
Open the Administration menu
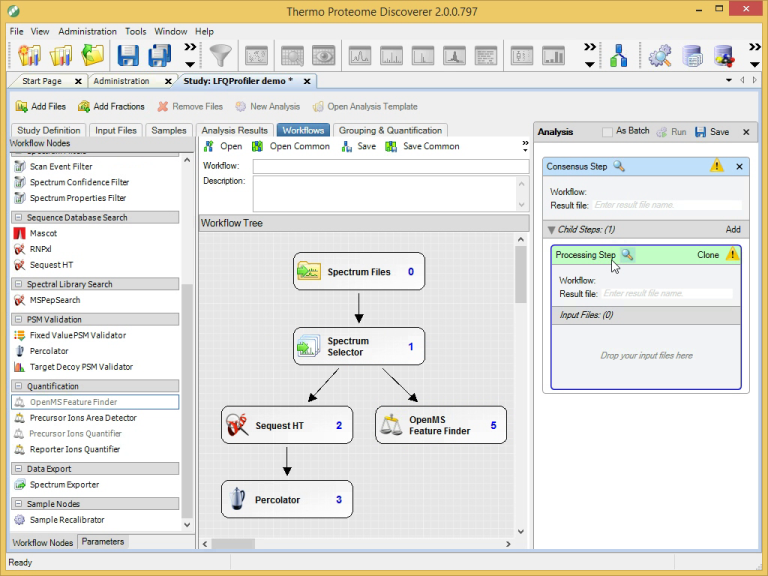click(87, 31)
